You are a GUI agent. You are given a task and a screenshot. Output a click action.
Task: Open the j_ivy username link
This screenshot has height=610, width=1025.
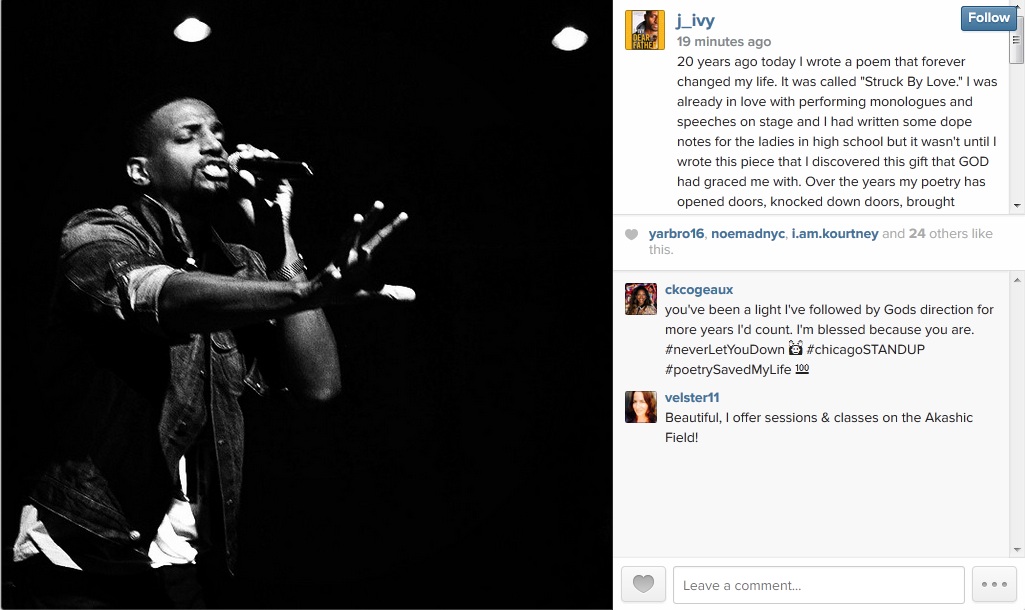coord(696,21)
